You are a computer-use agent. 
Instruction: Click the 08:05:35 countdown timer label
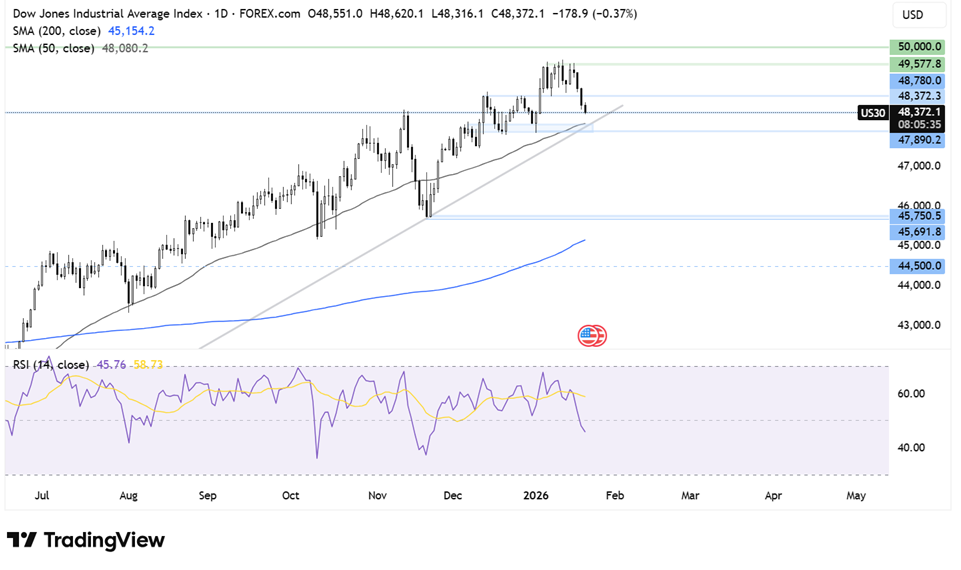coord(919,124)
